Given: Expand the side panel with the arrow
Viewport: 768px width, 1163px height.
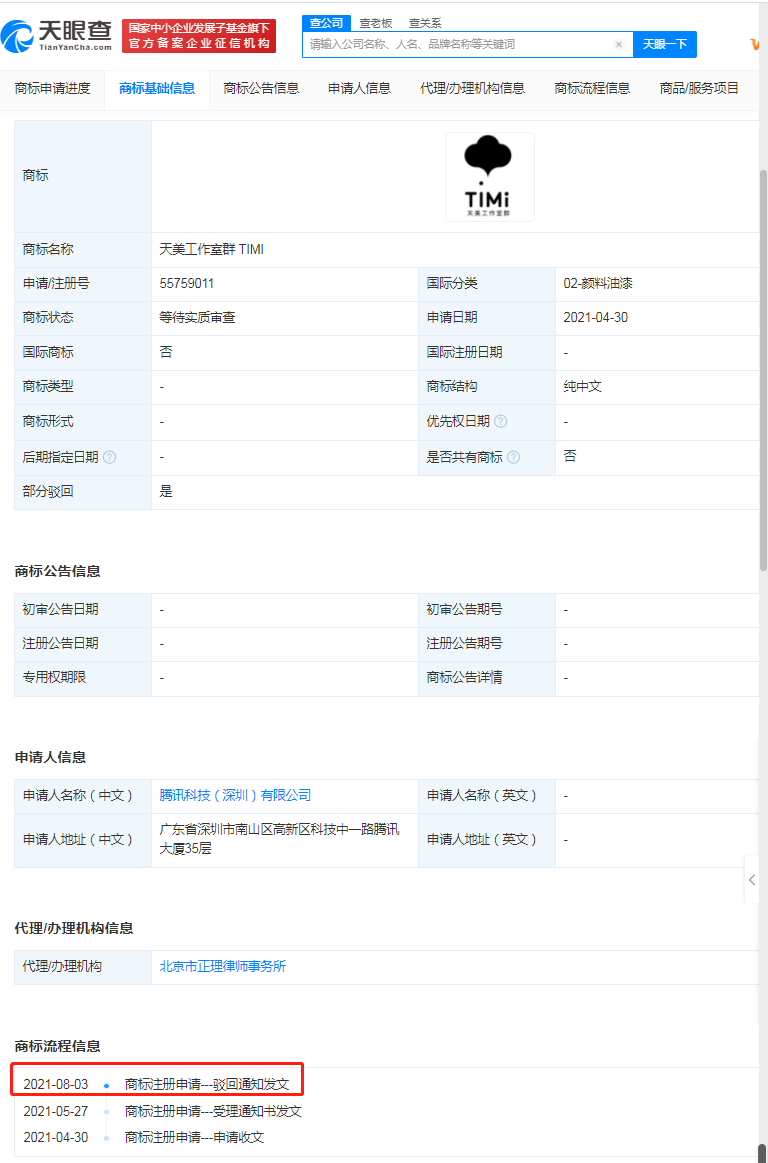Looking at the screenshot, I should pyautogui.click(x=752, y=880).
